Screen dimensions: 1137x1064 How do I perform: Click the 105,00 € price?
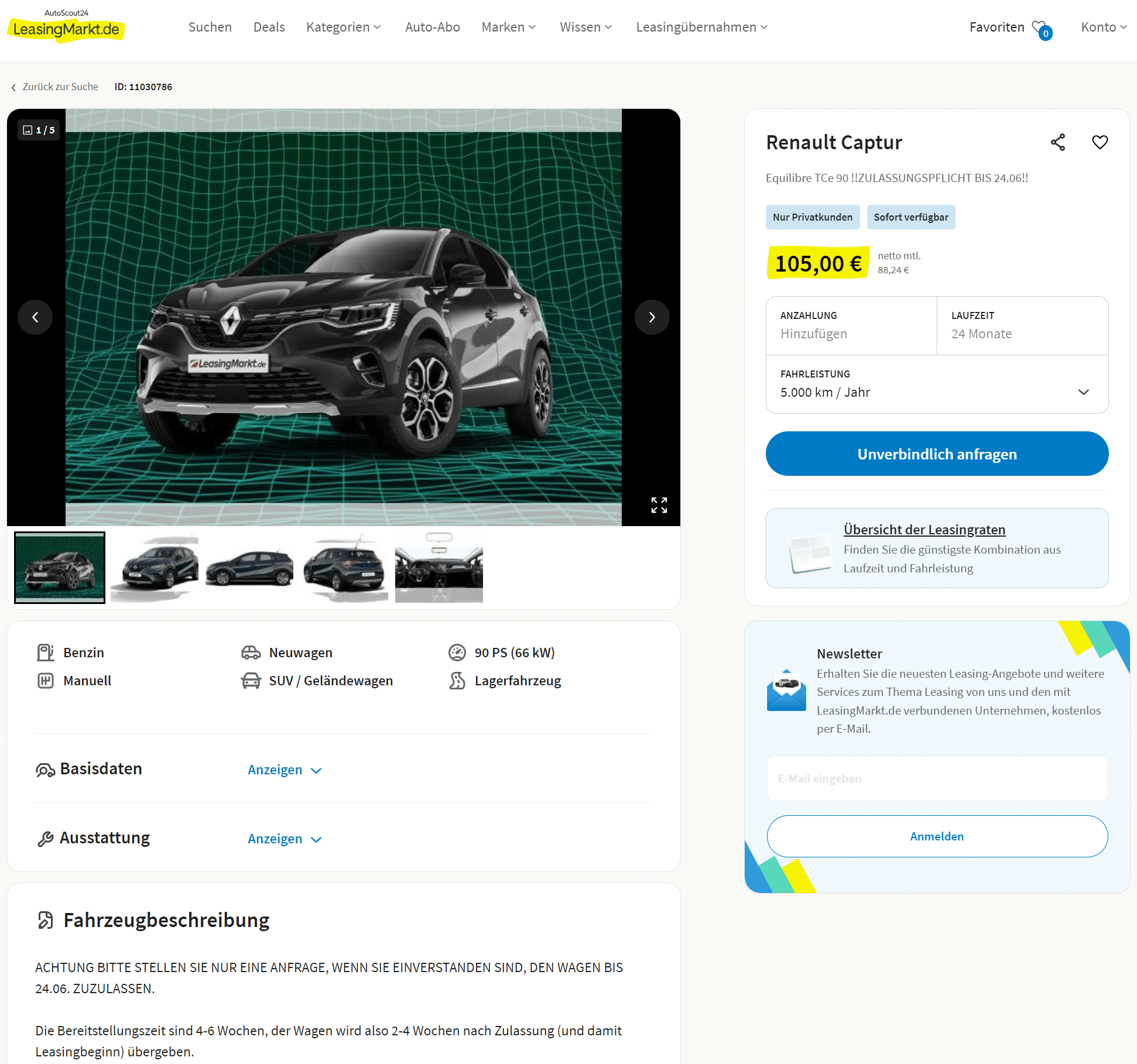pyautogui.click(x=818, y=264)
